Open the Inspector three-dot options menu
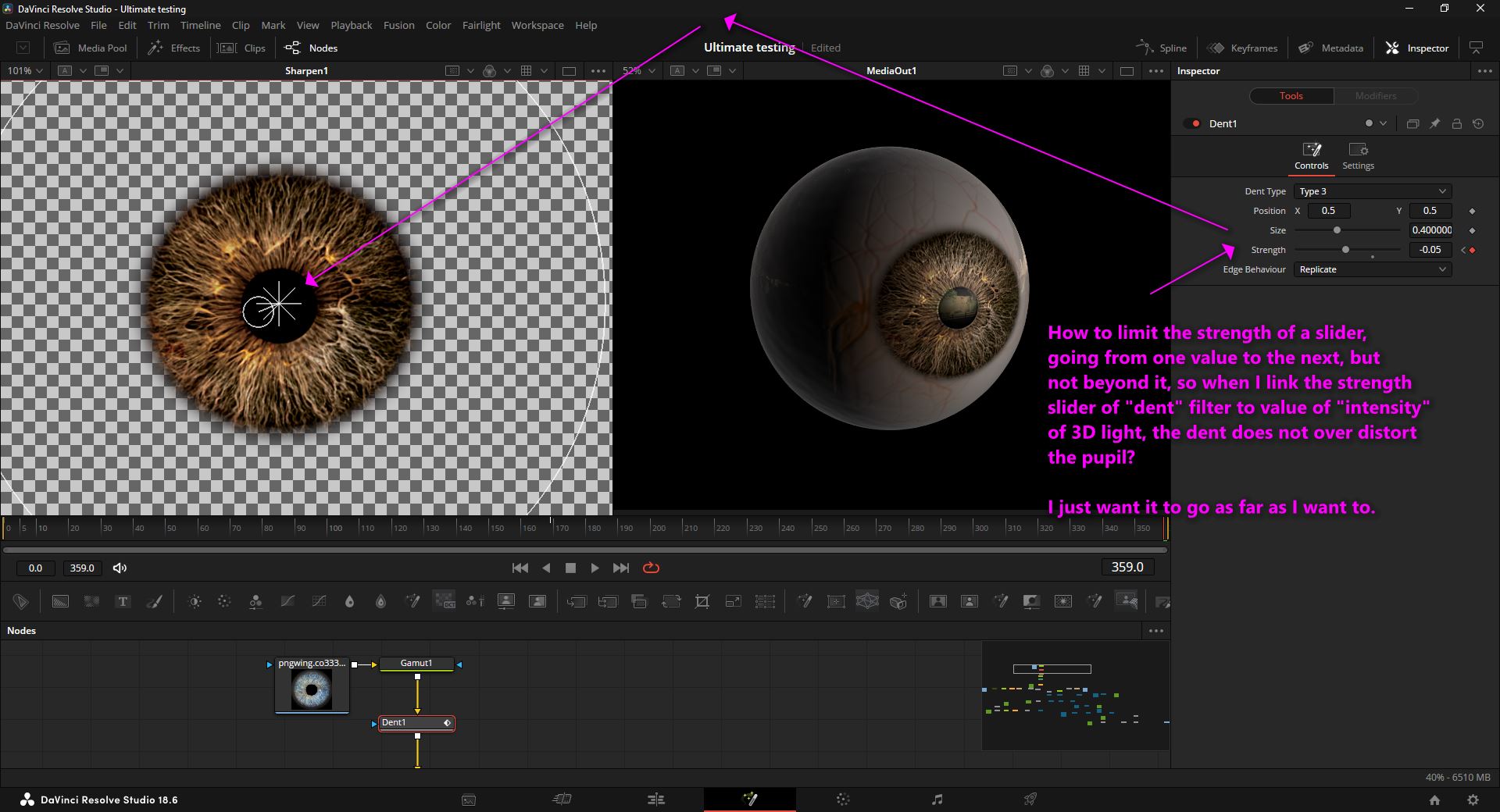 pos(1484,70)
